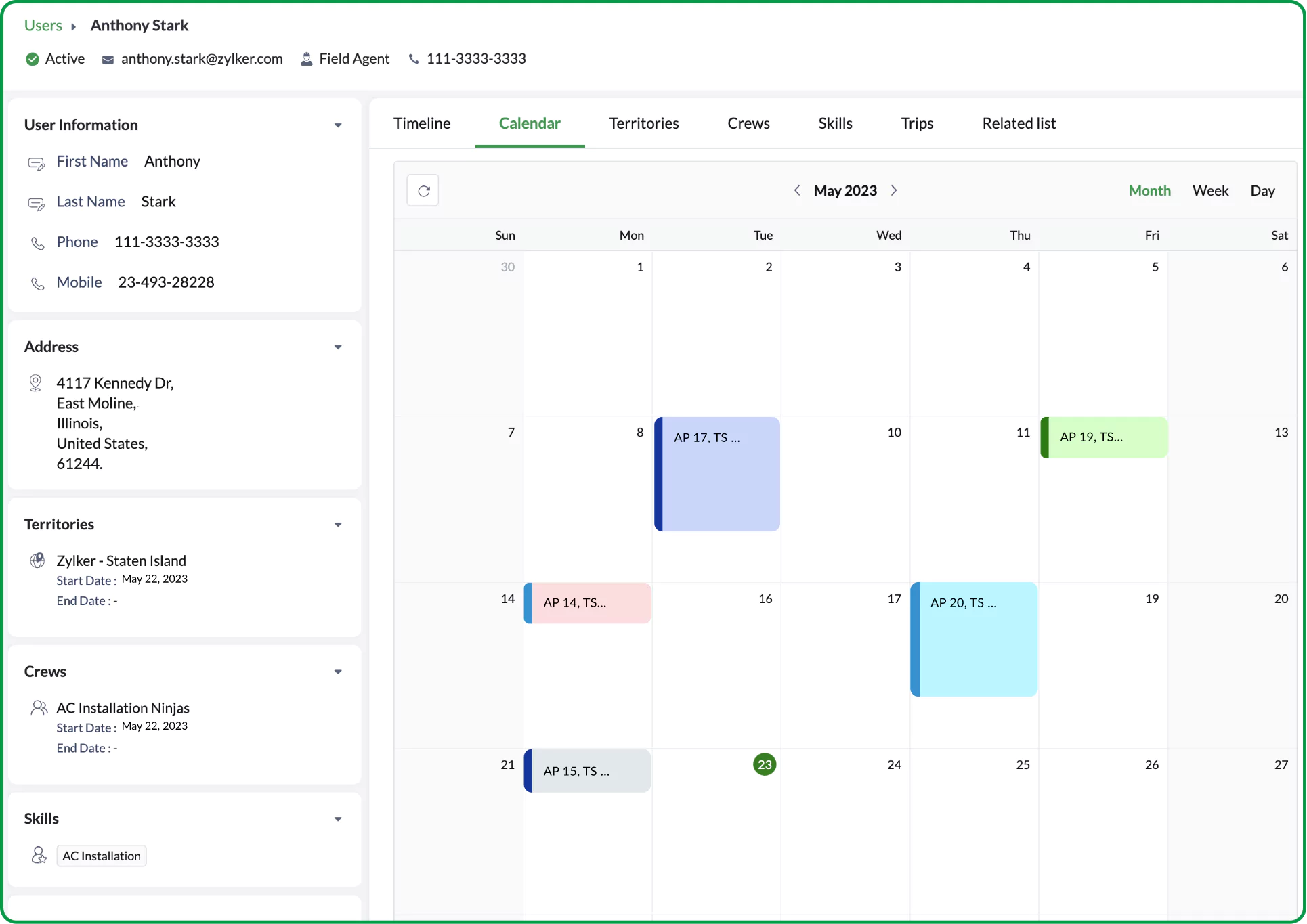Screen dimensions: 1307x924
Task: Switch calendar to Week view
Action: click(1210, 191)
